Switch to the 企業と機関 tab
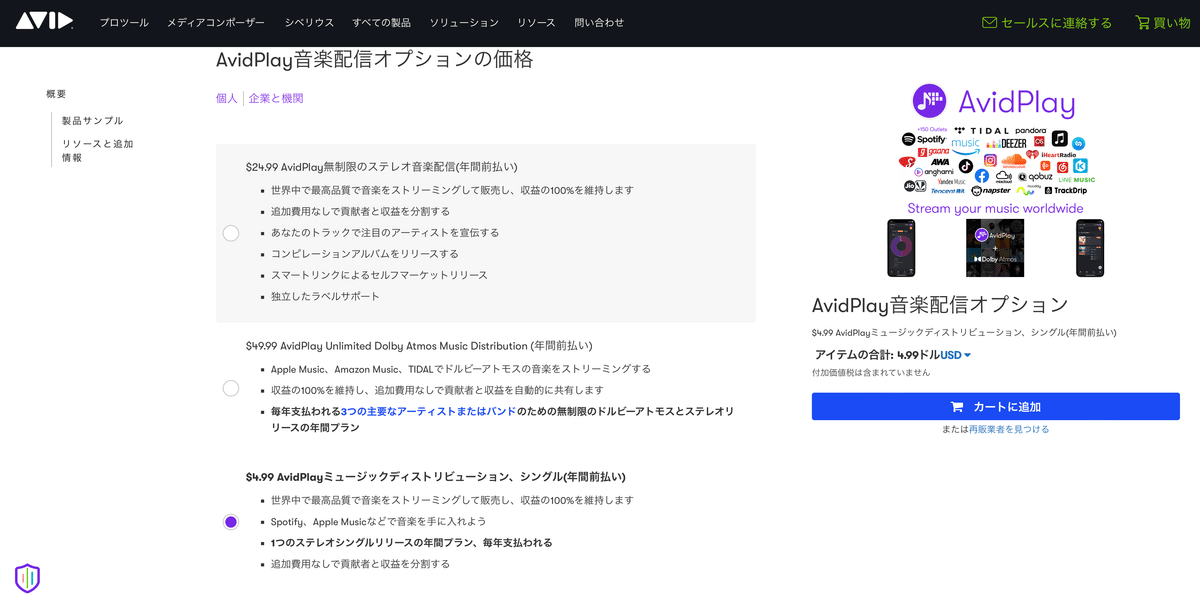Image resolution: width=1200 pixels, height=600 pixels. (x=276, y=98)
